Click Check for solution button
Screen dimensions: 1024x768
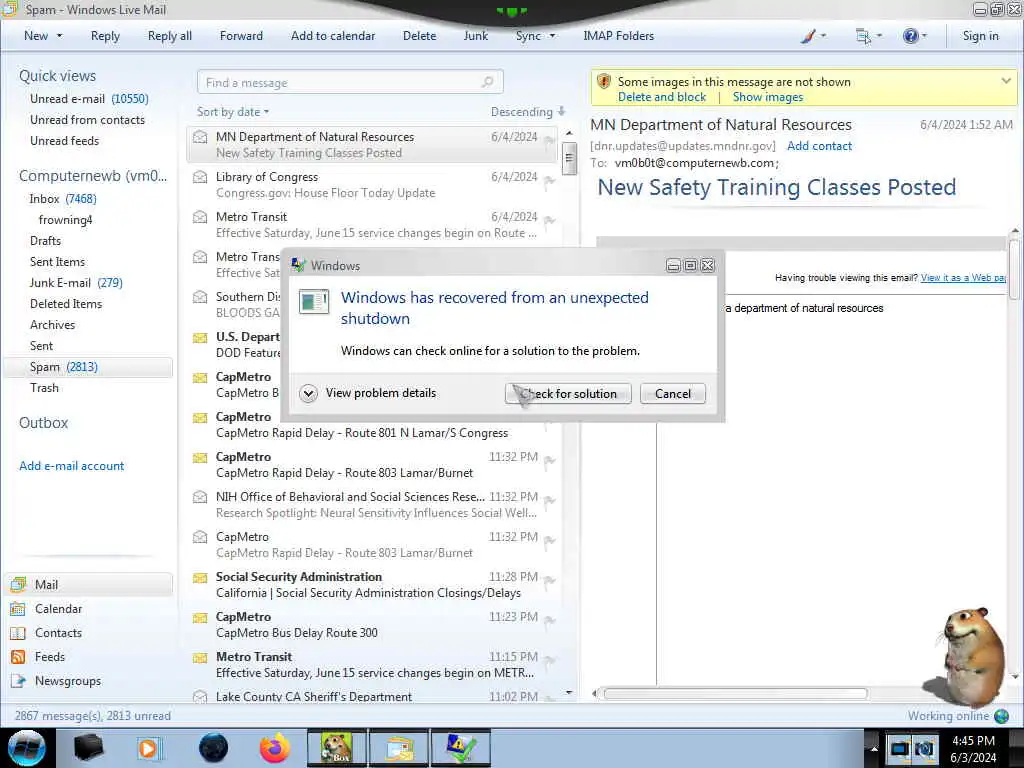tap(568, 394)
